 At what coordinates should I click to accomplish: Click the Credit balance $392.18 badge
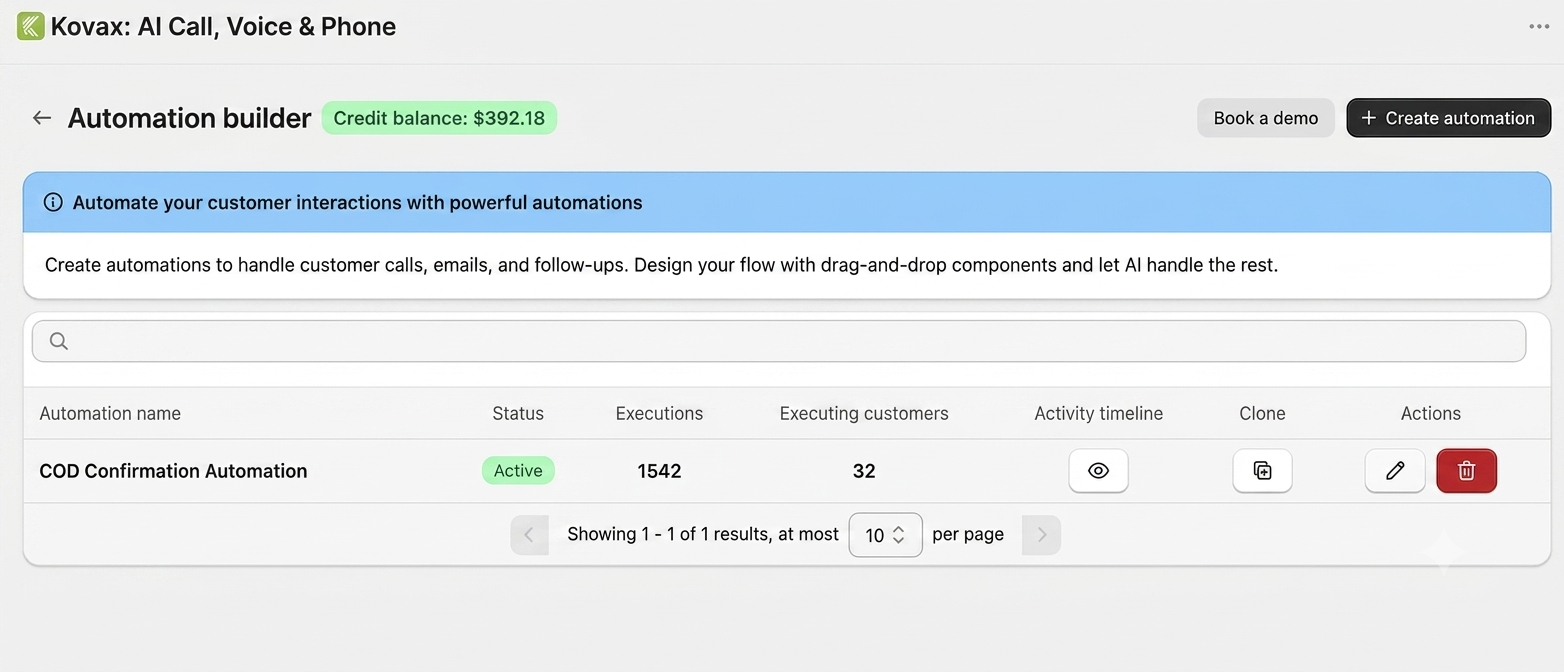click(x=439, y=118)
